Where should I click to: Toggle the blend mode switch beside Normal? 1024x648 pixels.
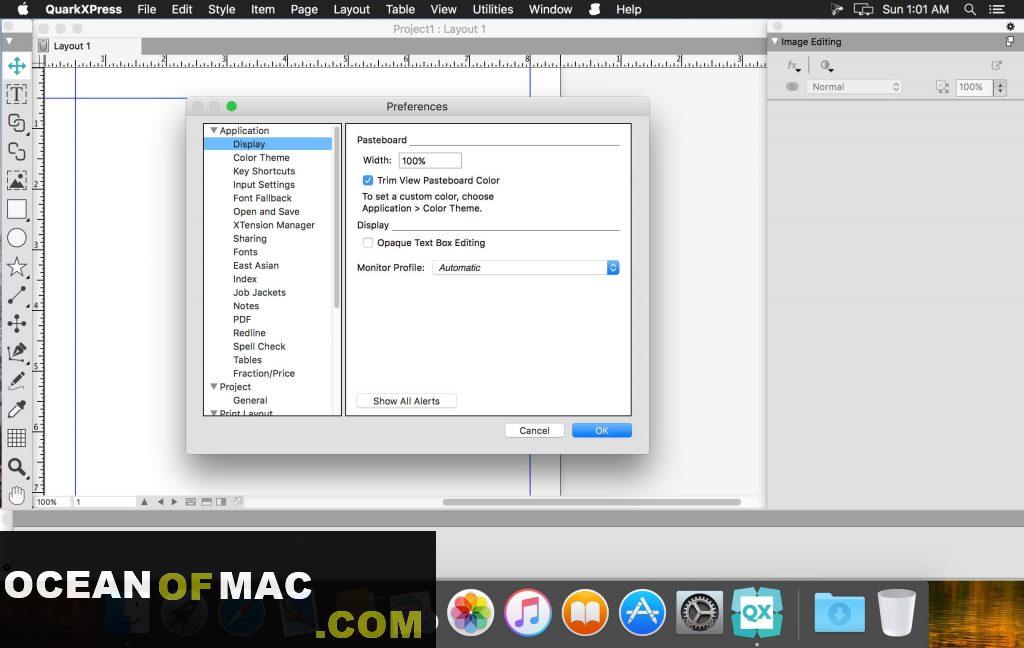(792, 87)
